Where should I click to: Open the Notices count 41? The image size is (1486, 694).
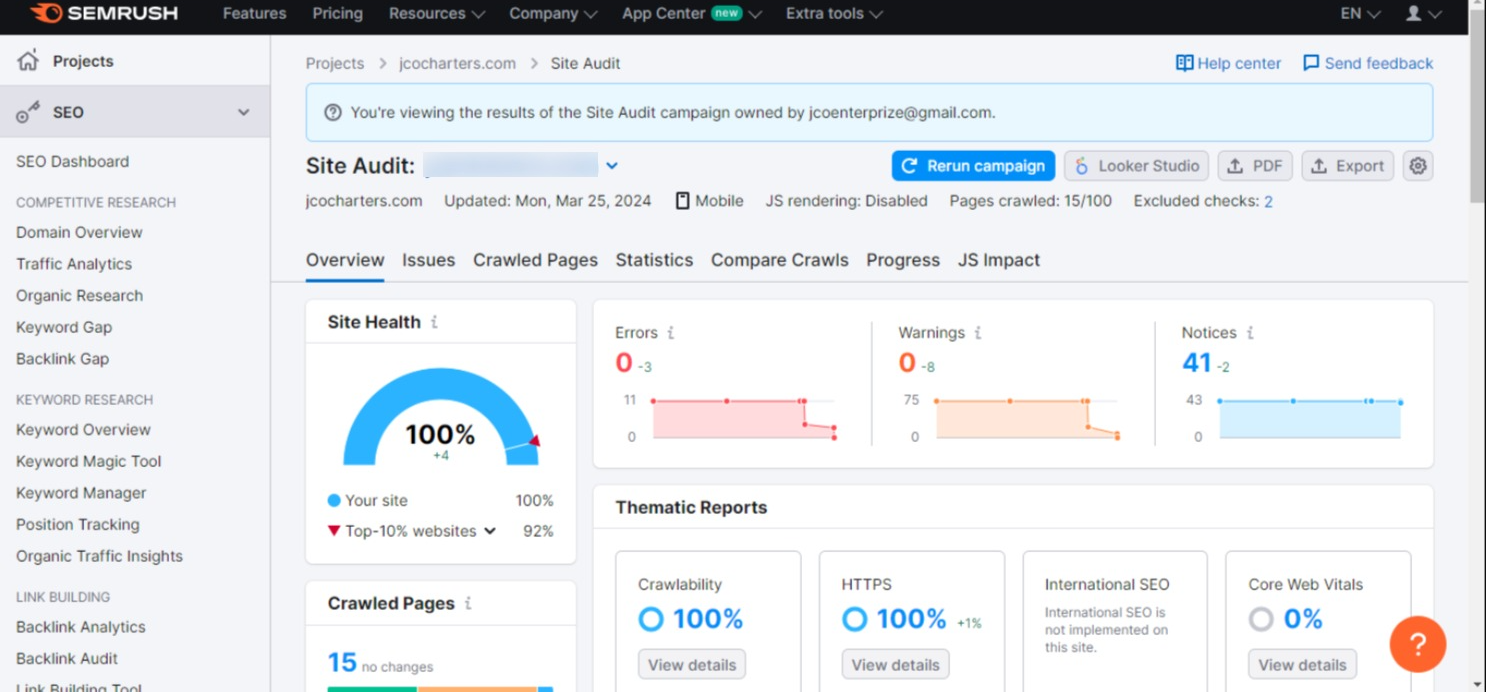pyautogui.click(x=1197, y=362)
